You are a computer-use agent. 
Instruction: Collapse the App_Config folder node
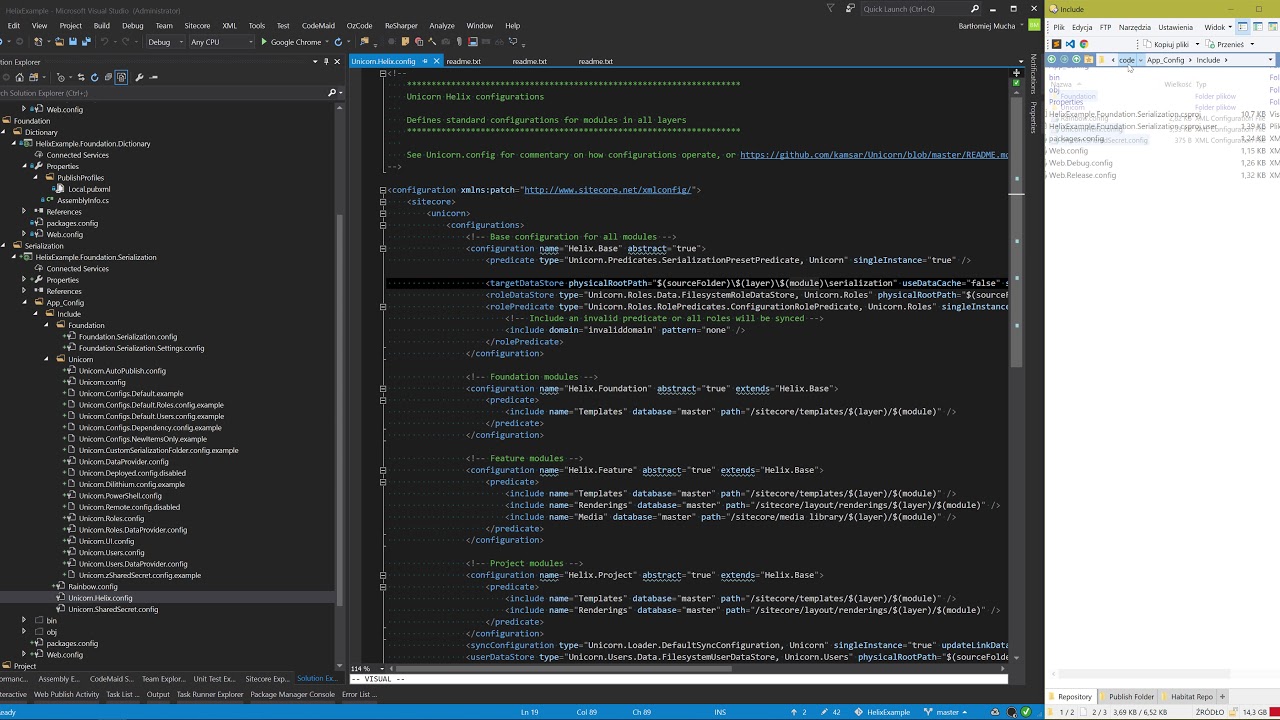24,302
